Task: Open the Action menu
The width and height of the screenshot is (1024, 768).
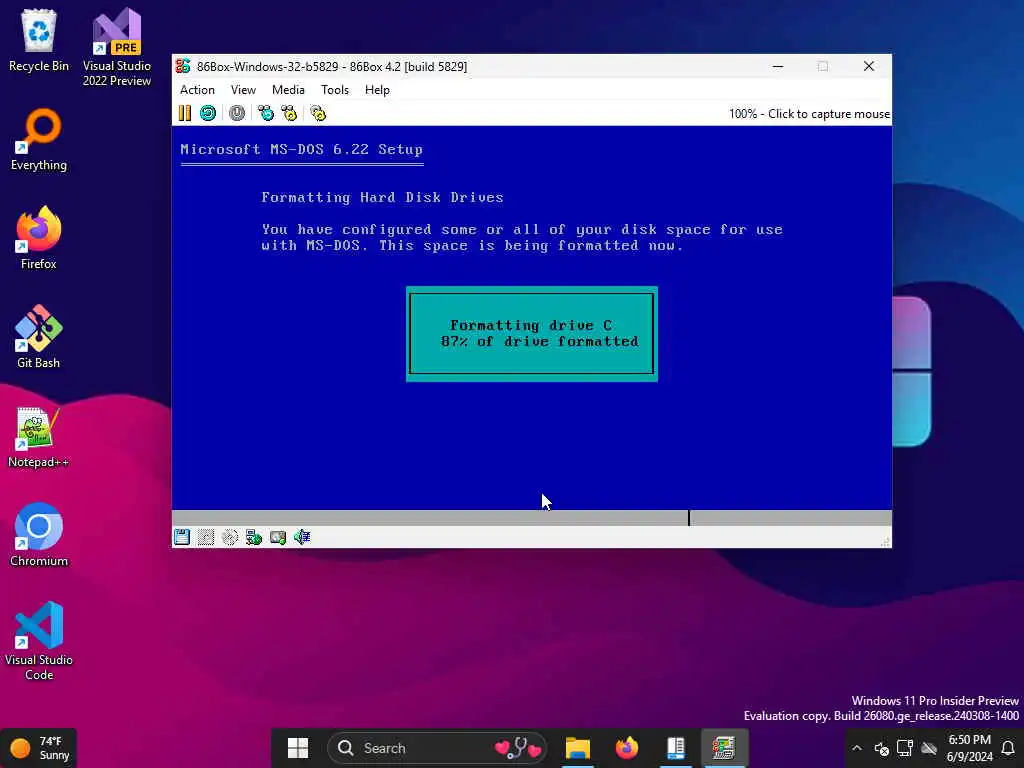Action: pyautogui.click(x=197, y=90)
